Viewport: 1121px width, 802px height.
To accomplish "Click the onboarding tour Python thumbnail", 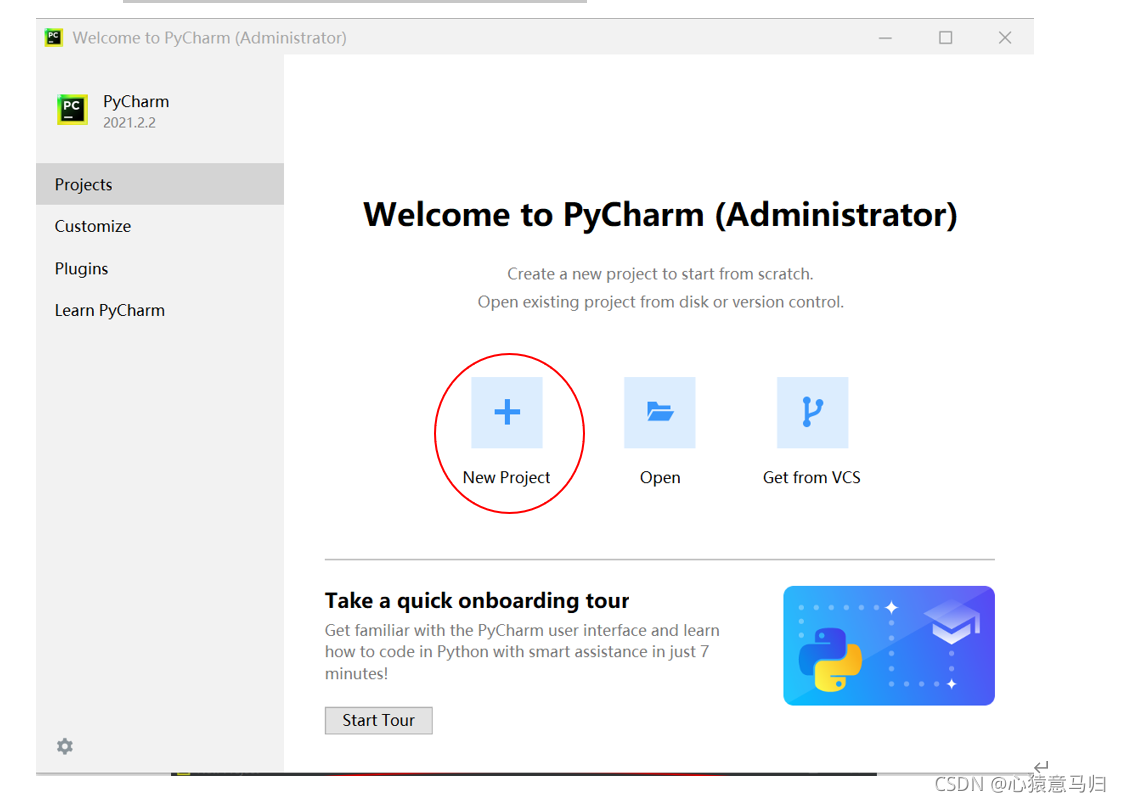I will point(889,645).
